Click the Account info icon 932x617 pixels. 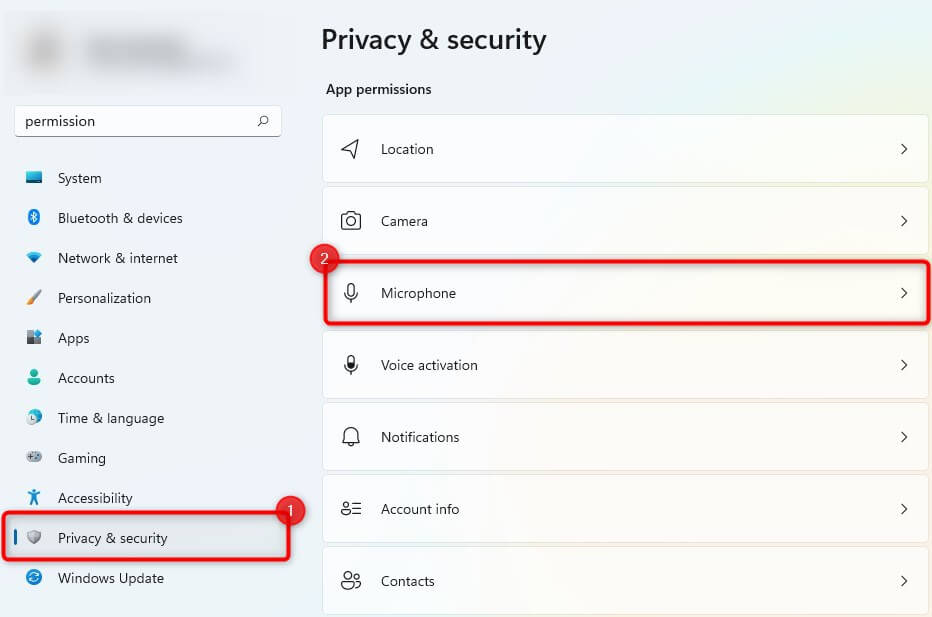pos(351,509)
